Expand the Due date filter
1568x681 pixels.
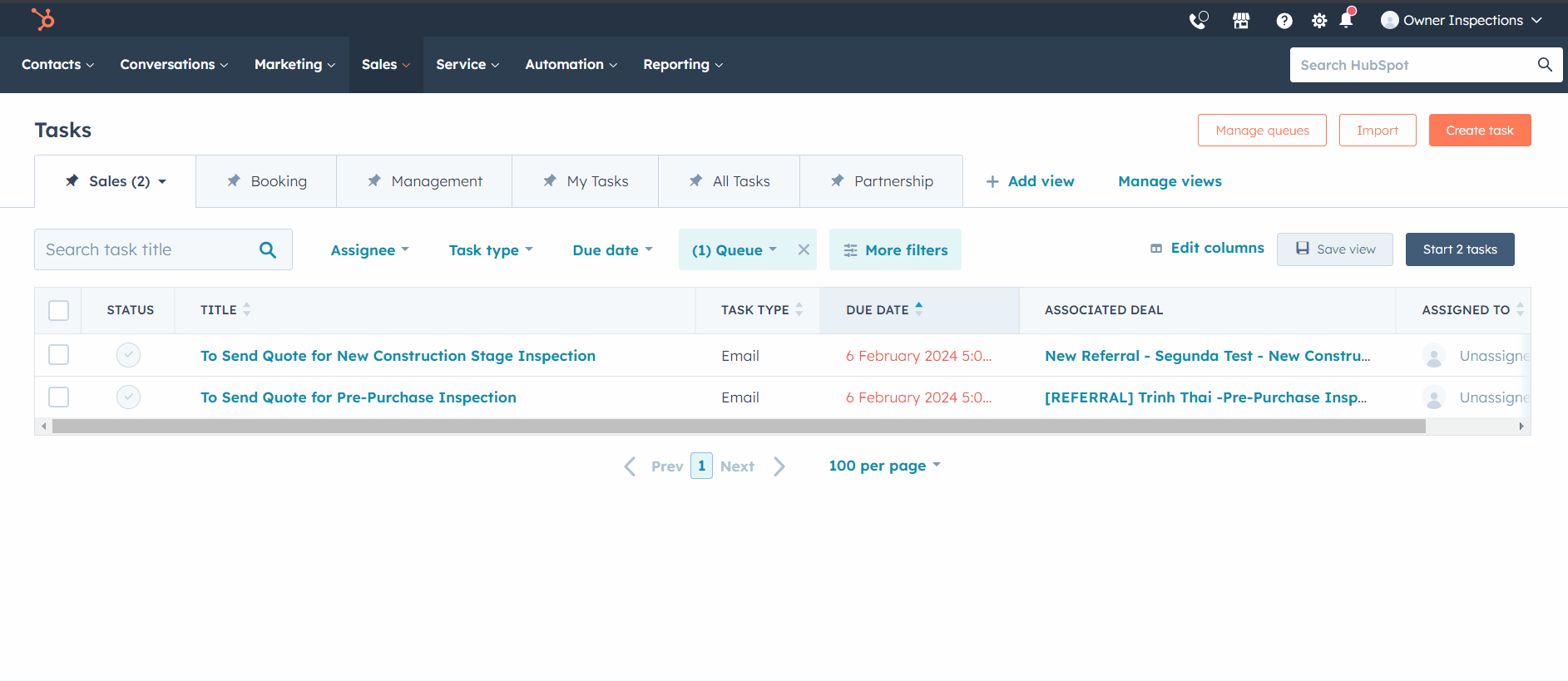coord(612,250)
